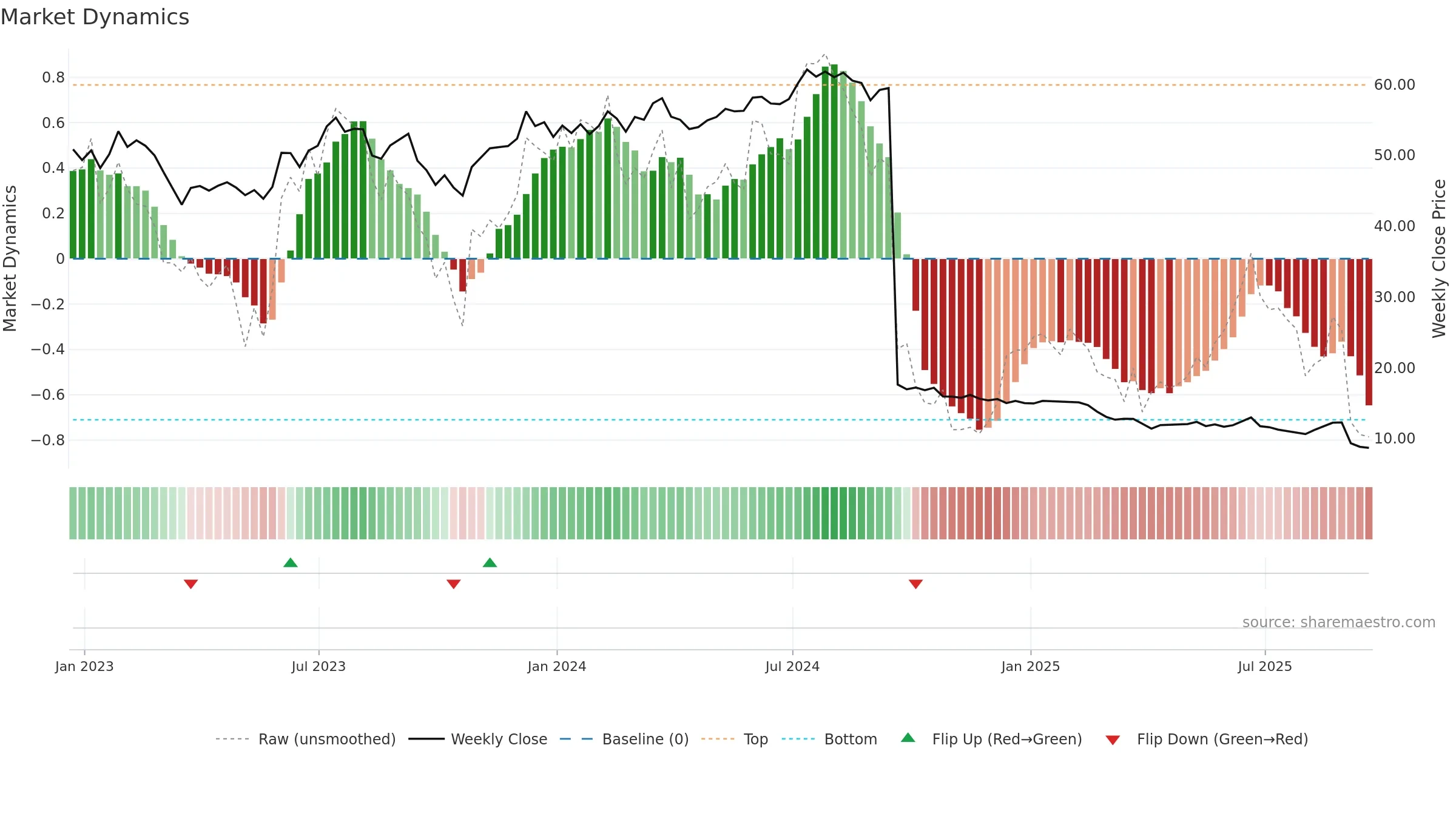
Task: Click the Jan 2023 axis label
Action: pos(84,666)
